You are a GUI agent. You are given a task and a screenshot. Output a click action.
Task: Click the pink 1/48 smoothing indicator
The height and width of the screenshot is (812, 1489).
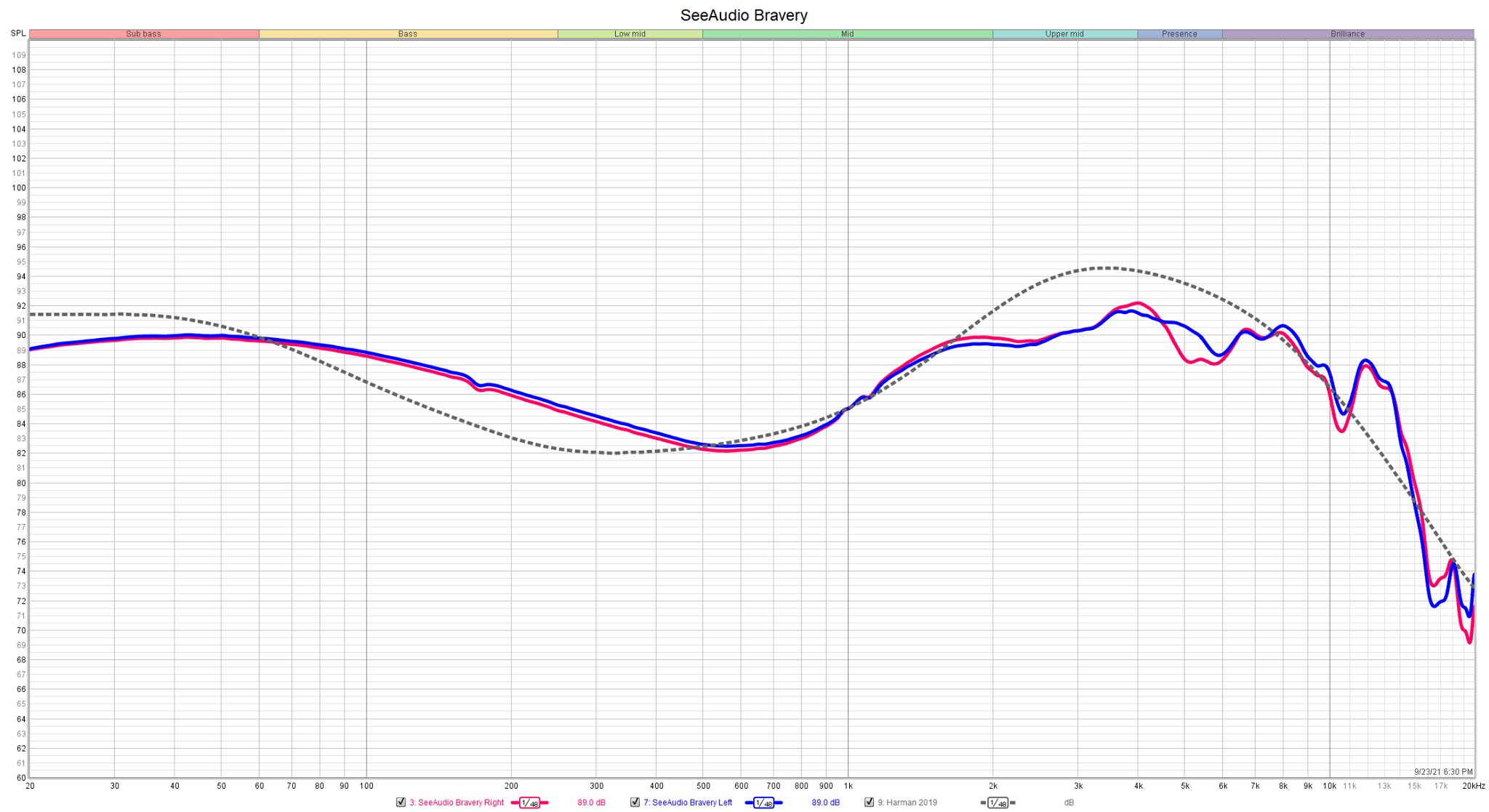tap(529, 803)
